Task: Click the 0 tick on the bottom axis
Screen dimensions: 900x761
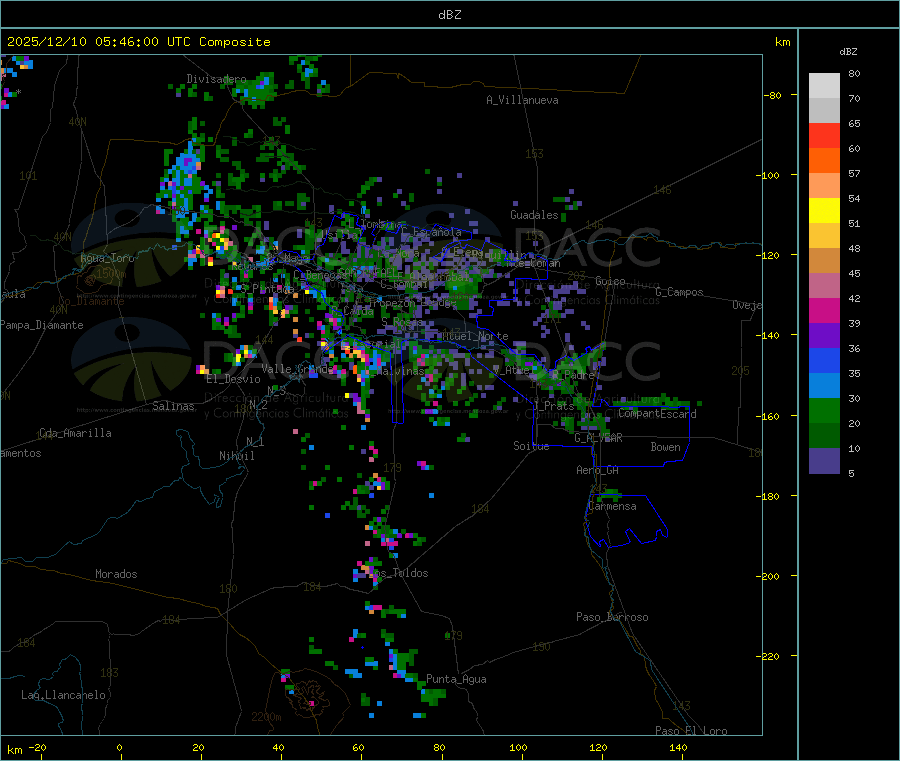Action: coord(119,747)
